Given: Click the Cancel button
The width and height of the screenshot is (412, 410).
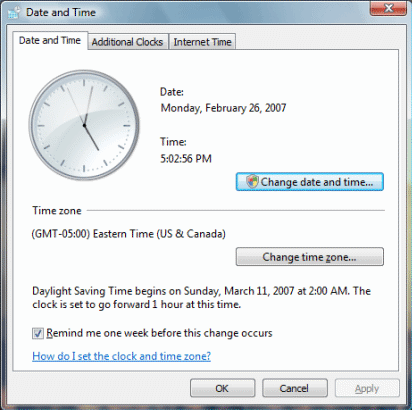Looking at the screenshot, I should (x=294, y=388).
